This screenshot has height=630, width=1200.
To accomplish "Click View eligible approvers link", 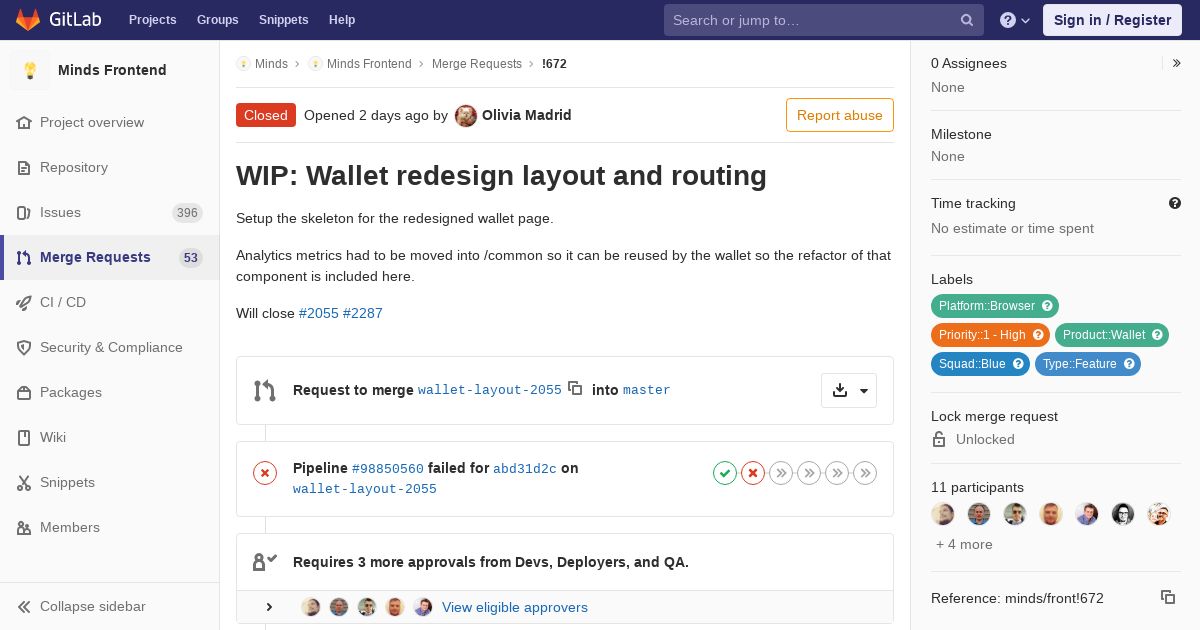I will 515,607.
